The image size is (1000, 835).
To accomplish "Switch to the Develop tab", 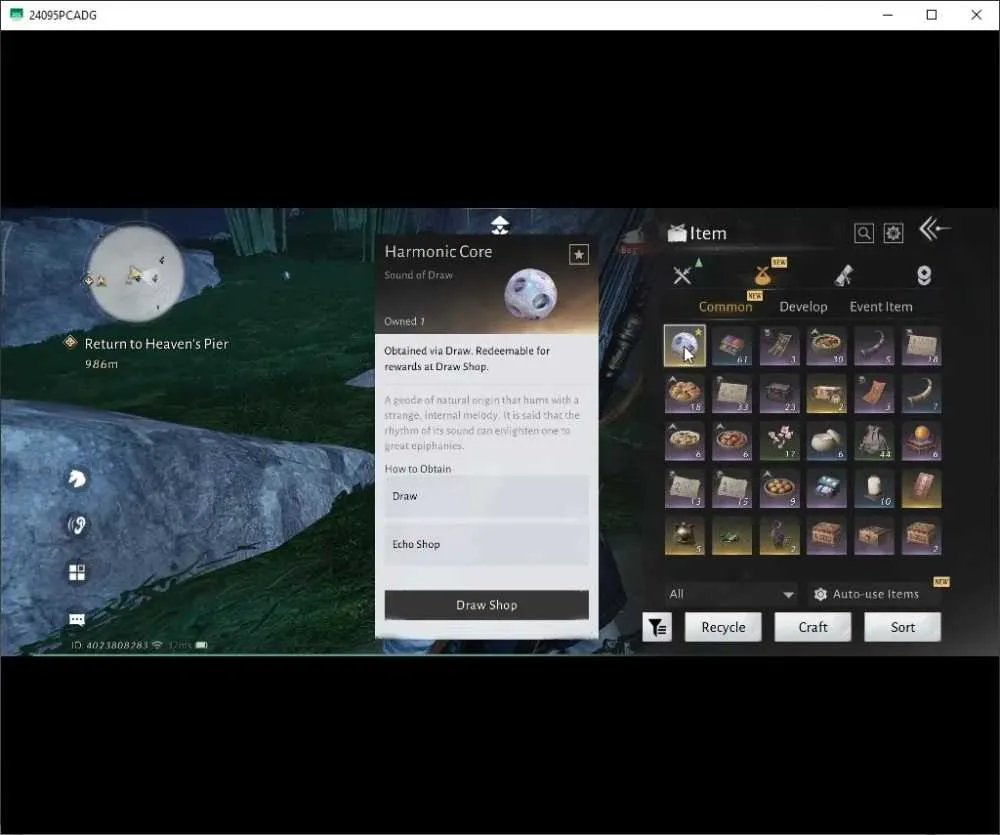I will 803,306.
